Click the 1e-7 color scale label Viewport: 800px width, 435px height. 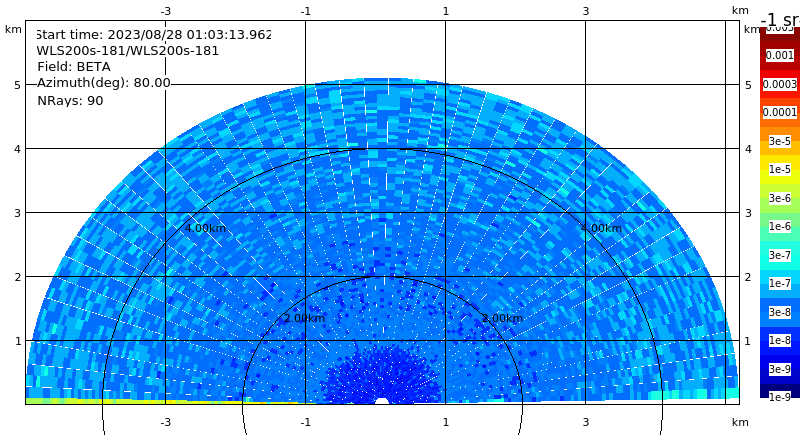click(780, 283)
